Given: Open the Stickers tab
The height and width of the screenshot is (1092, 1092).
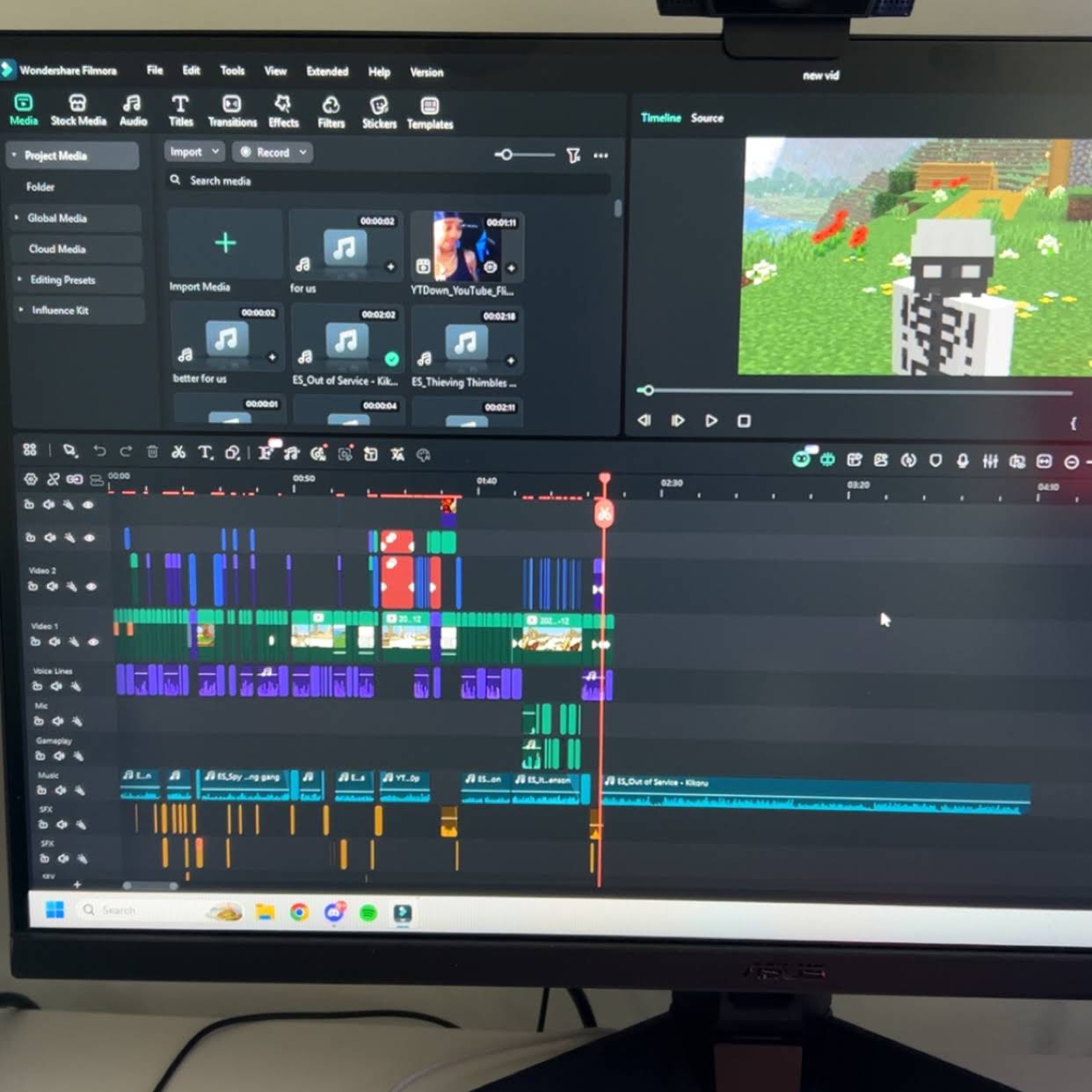Looking at the screenshot, I should tap(379, 114).
